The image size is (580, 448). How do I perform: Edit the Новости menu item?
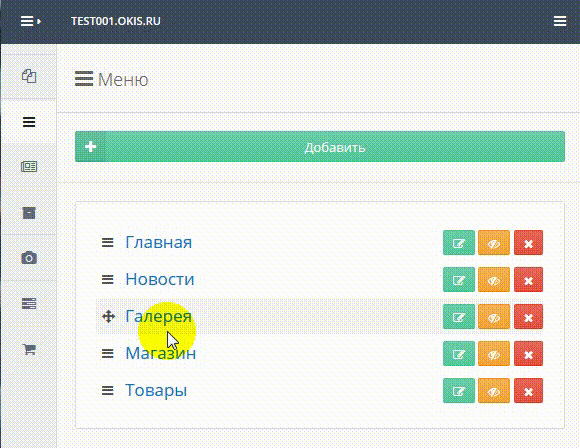tap(459, 279)
